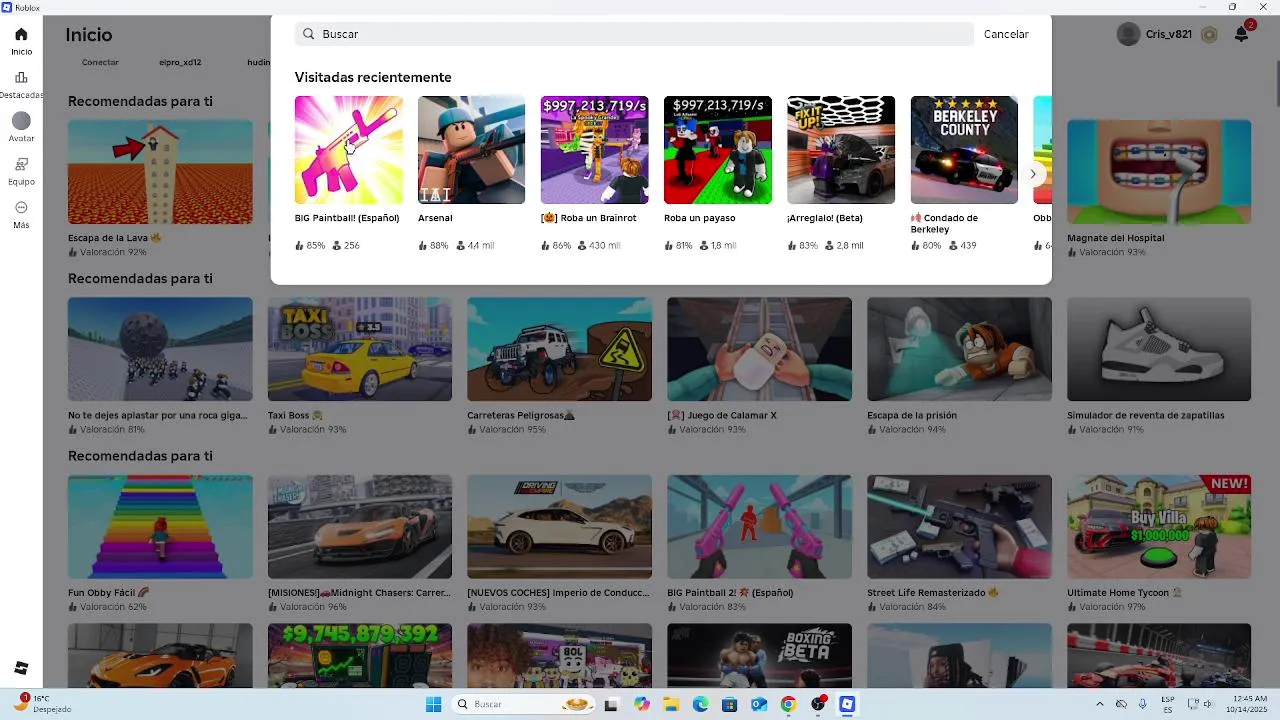The image size is (1280, 720).
Task: Open the Avatar section in sidebar
Action: click(x=21, y=127)
